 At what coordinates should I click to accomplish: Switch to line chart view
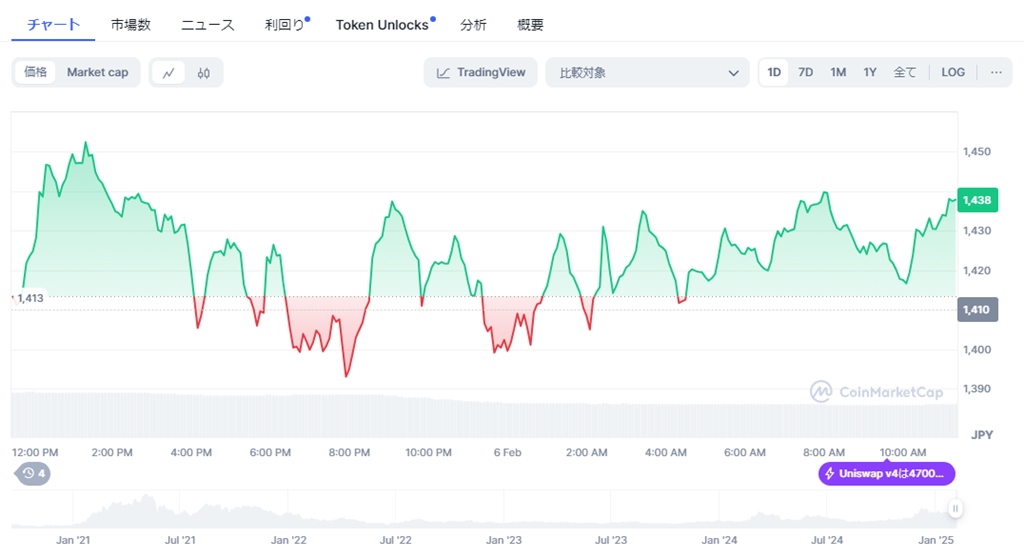pyautogui.click(x=169, y=72)
